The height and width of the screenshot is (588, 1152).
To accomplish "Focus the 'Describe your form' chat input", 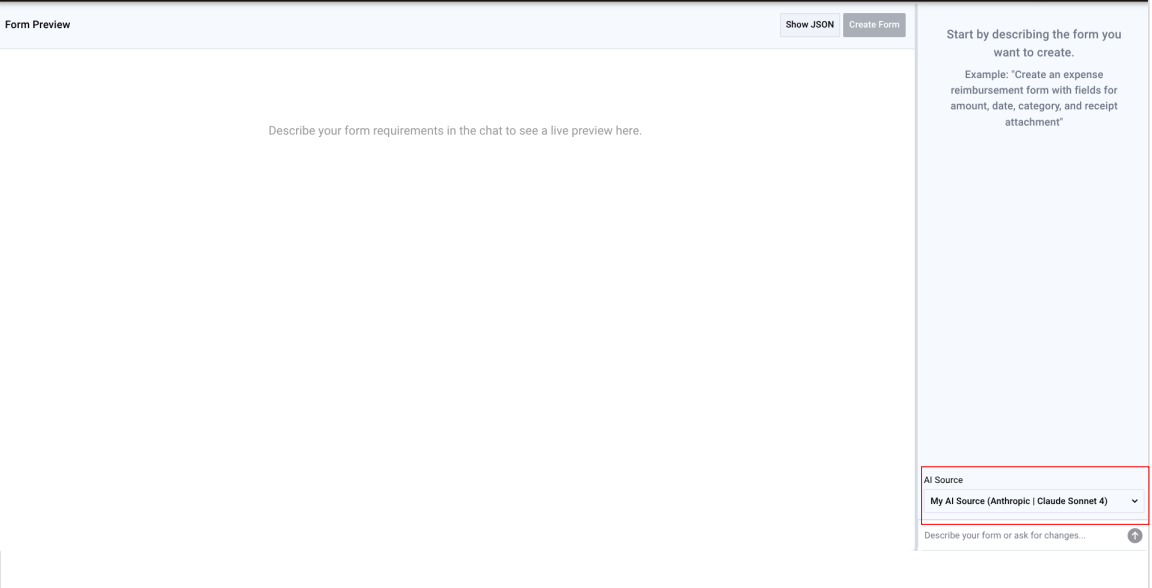I will tap(1020, 536).
